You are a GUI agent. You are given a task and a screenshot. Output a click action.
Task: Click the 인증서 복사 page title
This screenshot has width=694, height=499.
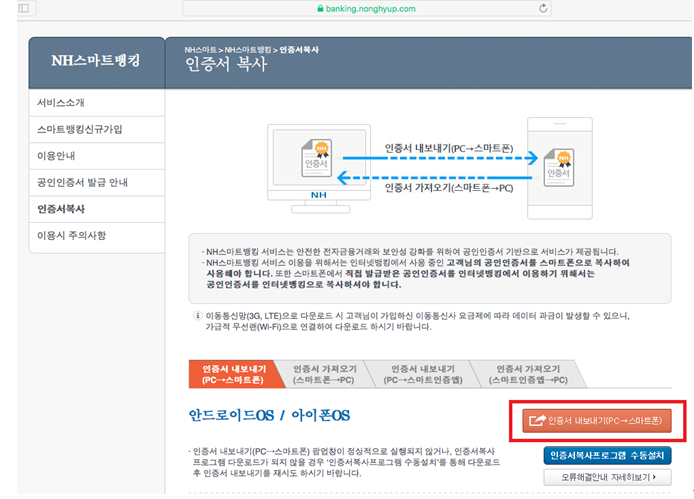(226, 64)
